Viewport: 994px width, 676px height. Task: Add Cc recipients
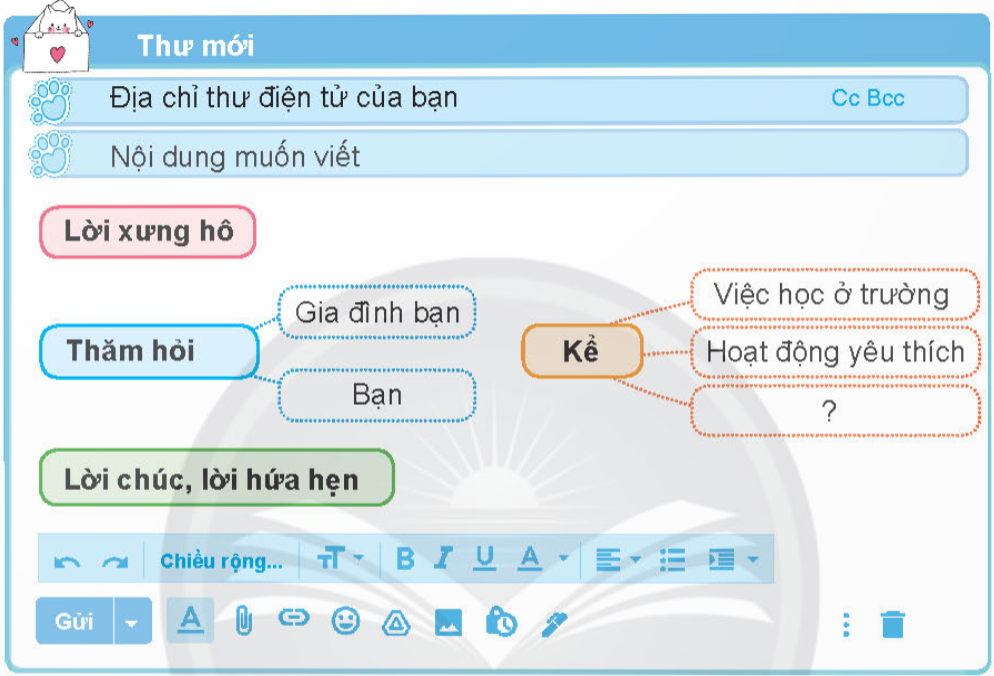[845, 98]
